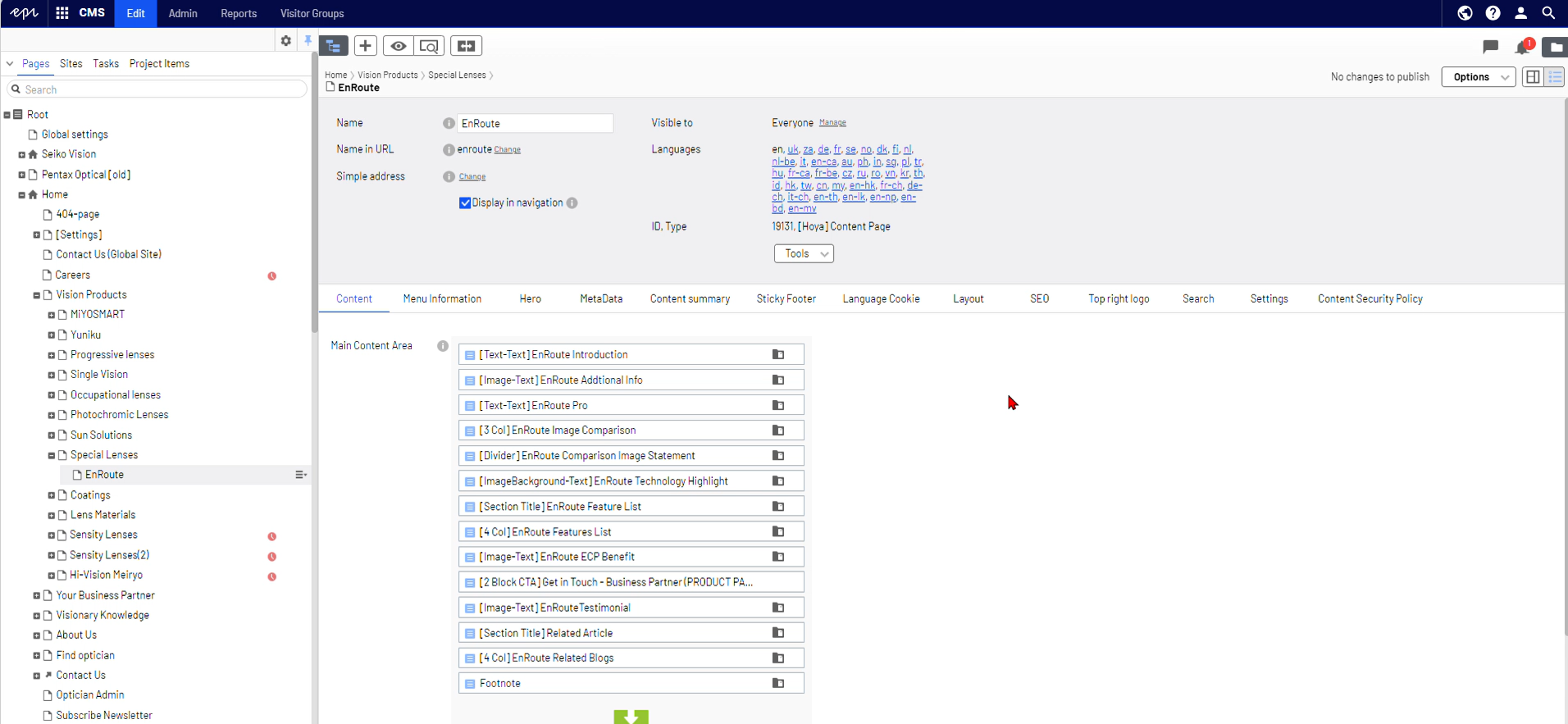Switch to On-Page Editing view toggle

coord(1533,77)
